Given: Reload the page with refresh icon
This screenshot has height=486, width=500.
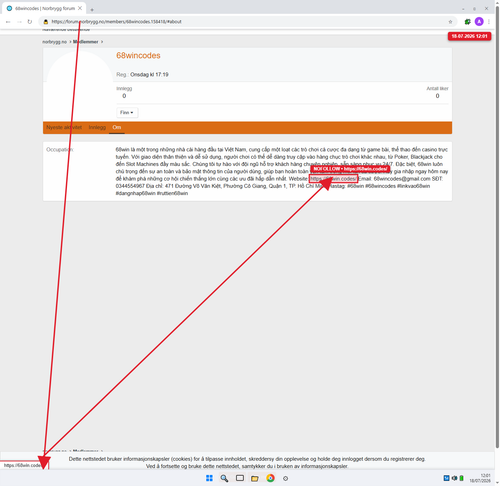Looking at the screenshot, I should [30, 22].
